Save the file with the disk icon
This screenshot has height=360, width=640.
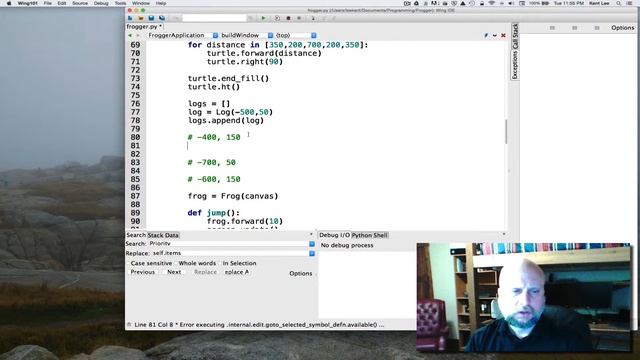point(151,18)
